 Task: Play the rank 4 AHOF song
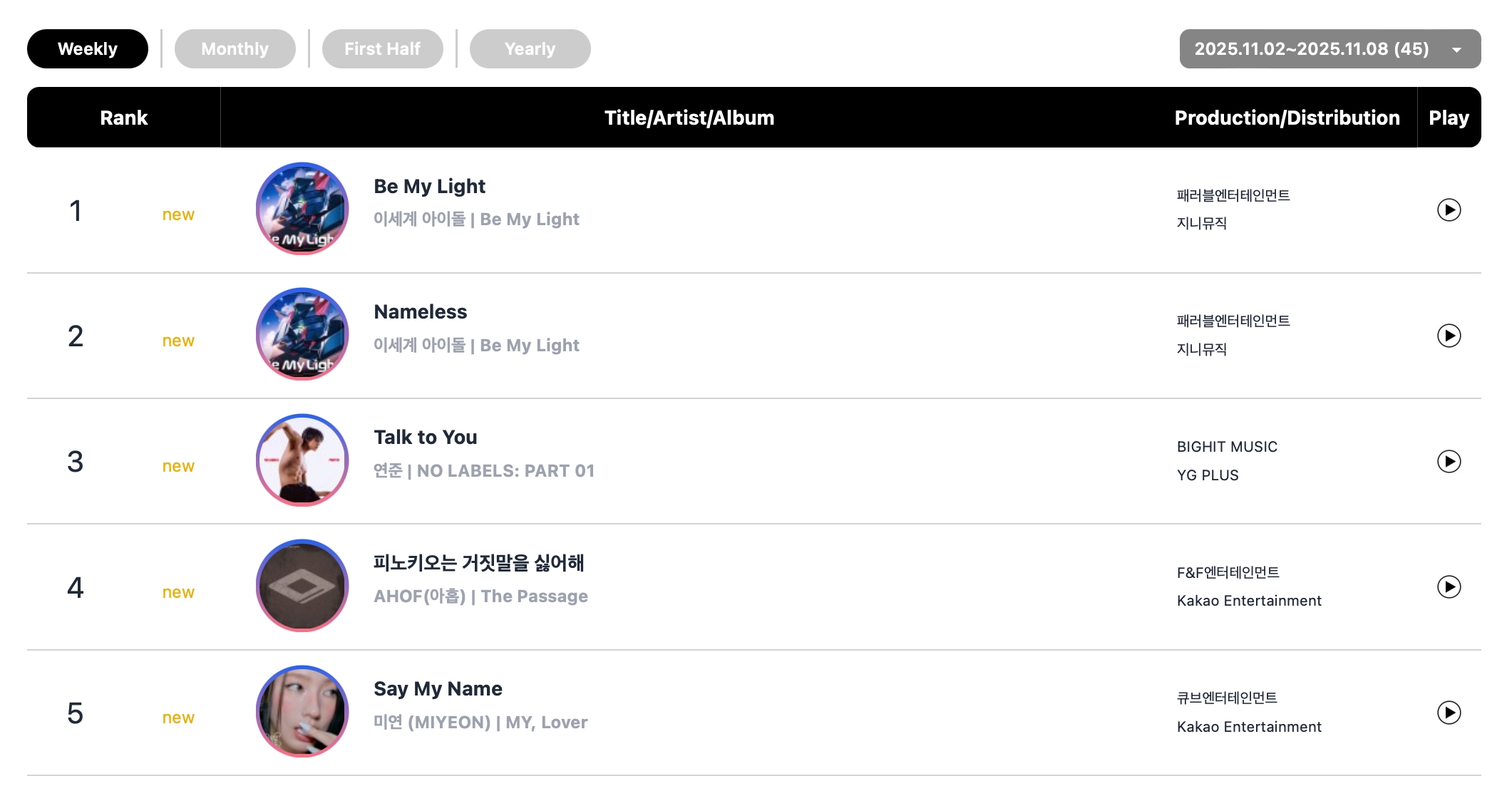tap(1449, 587)
